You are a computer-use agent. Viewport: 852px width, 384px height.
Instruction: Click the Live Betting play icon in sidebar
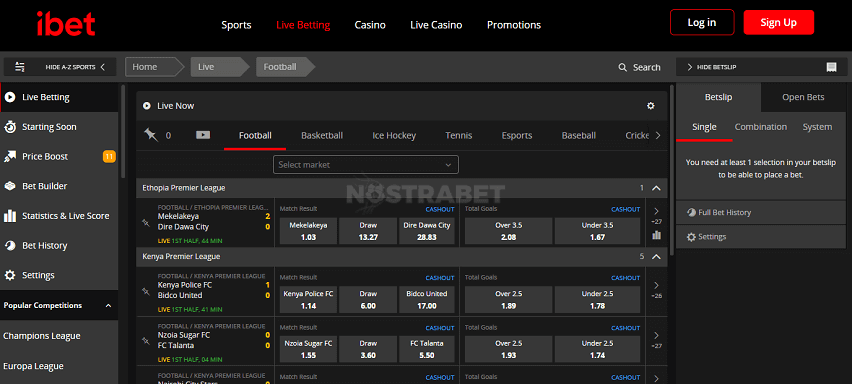(10, 98)
